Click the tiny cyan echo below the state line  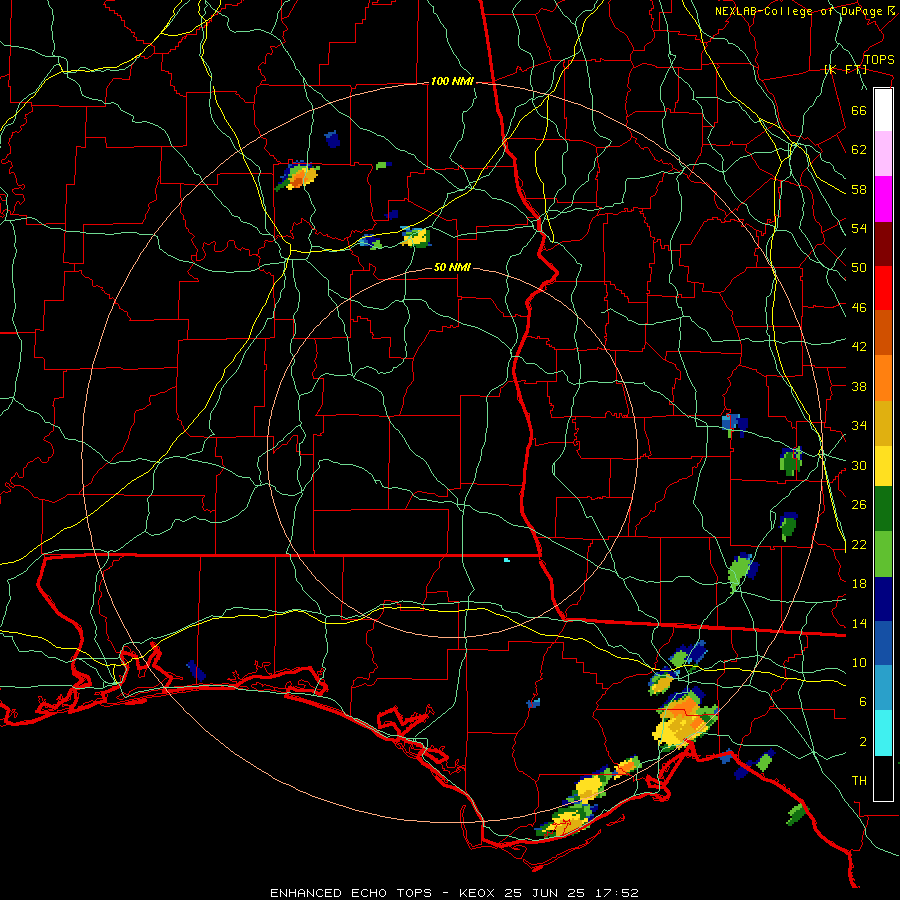tap(507, 560)
